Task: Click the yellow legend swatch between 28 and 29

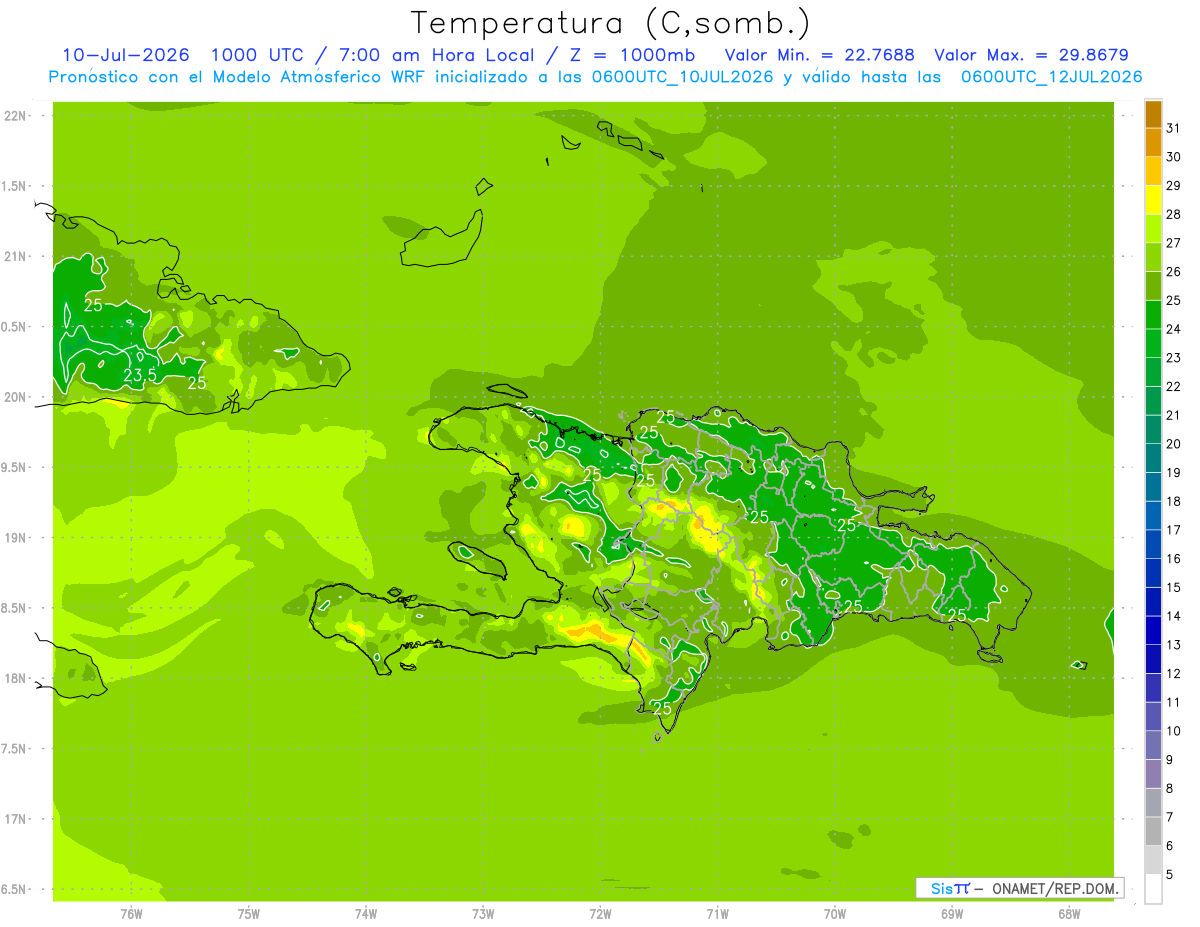Action: pos(1153,200)
